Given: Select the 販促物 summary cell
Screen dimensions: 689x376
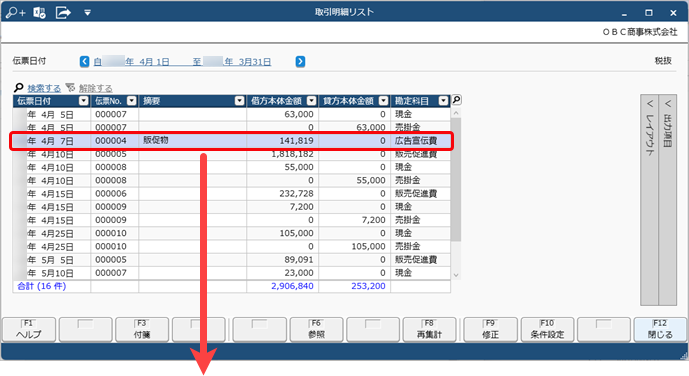Looking at the screenshot, I should coord(192,141).
